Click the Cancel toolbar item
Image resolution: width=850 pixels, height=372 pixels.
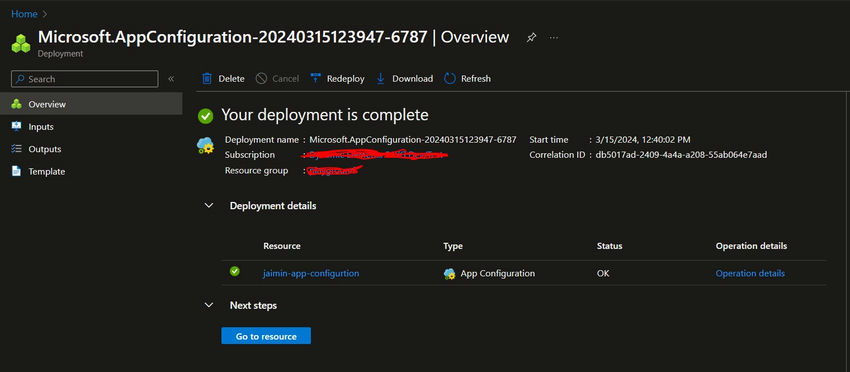click(x=277, y=79)
